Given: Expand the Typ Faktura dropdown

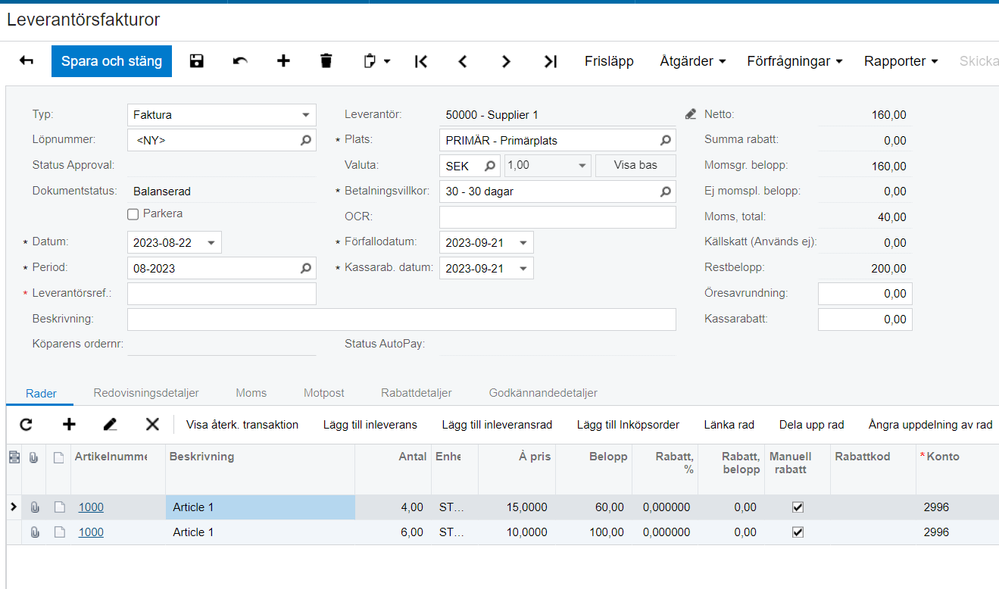Looking at the screenshot, I should pyautogui.click(x=306, y=115).
